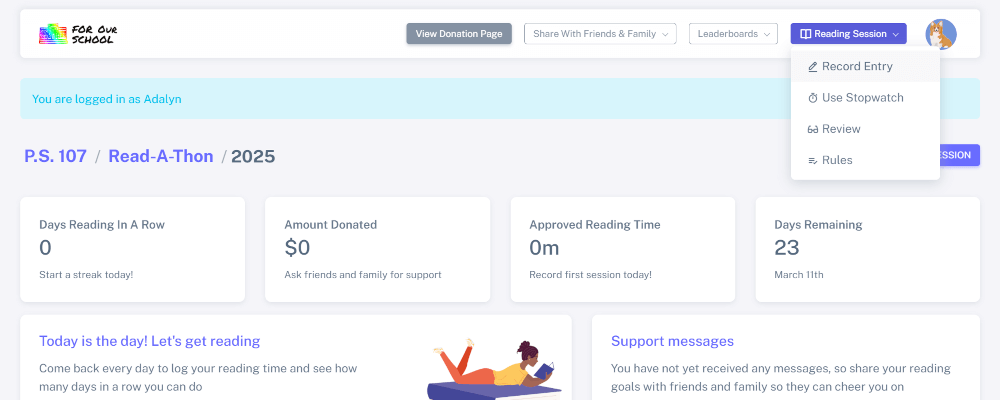Click the pencil icon beside Record Entry

point(813,67)
